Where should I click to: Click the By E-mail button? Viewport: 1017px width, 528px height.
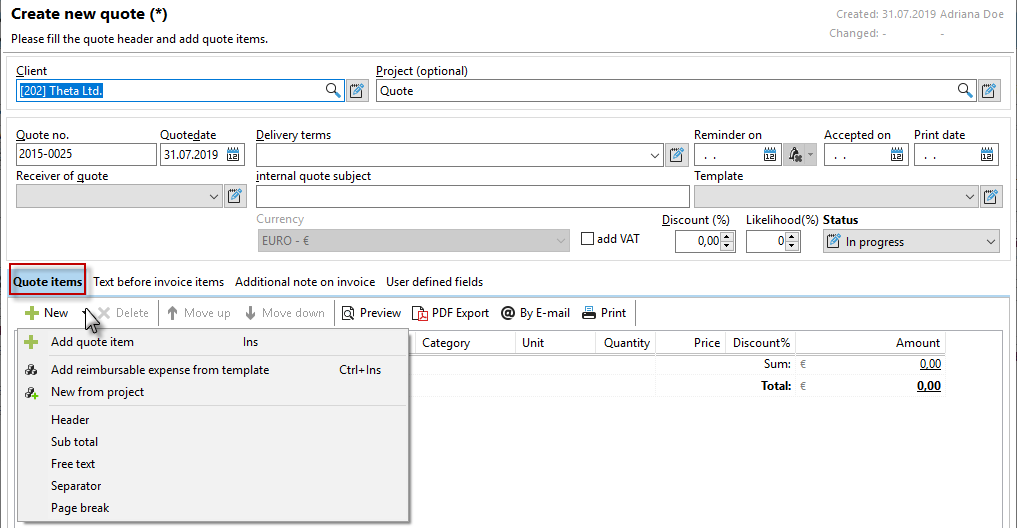[535, 313]
